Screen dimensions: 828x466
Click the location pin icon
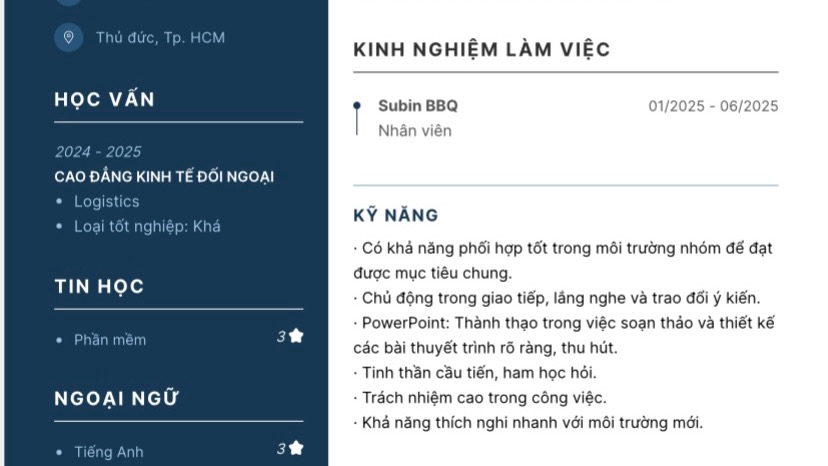[x=68, y=38]
